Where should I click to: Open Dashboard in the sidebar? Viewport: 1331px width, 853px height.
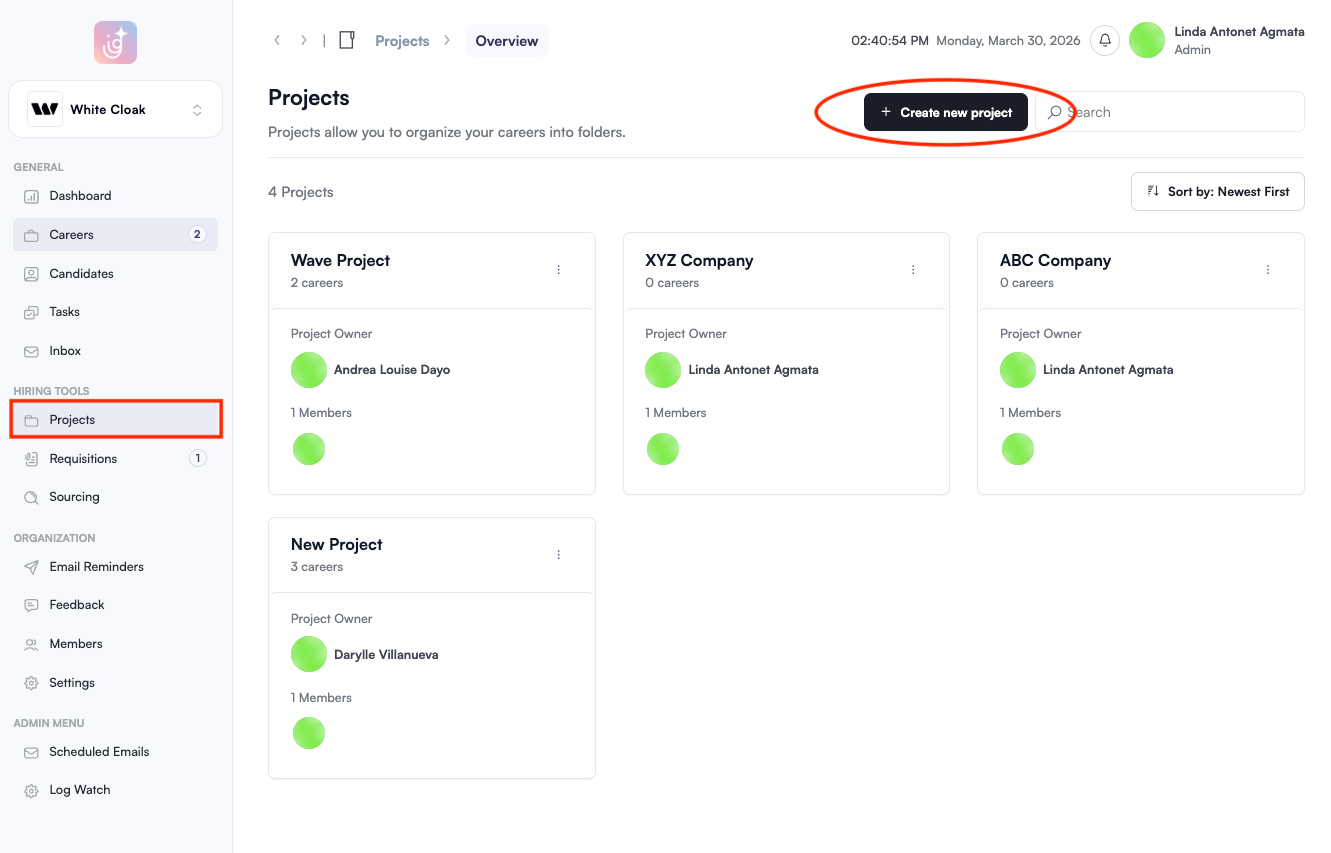(80, 196)
